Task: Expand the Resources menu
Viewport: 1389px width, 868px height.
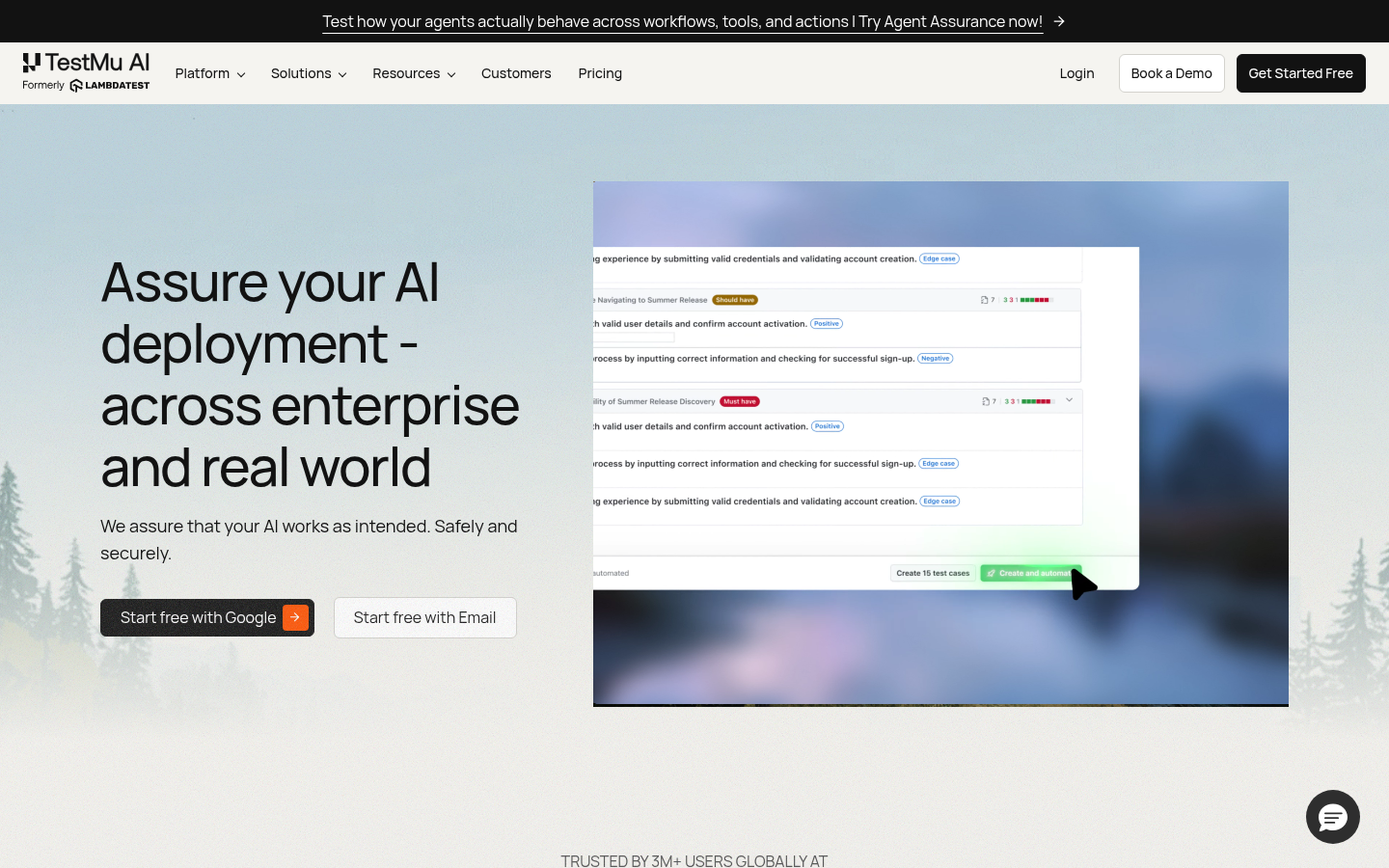Action: [414, 73]
